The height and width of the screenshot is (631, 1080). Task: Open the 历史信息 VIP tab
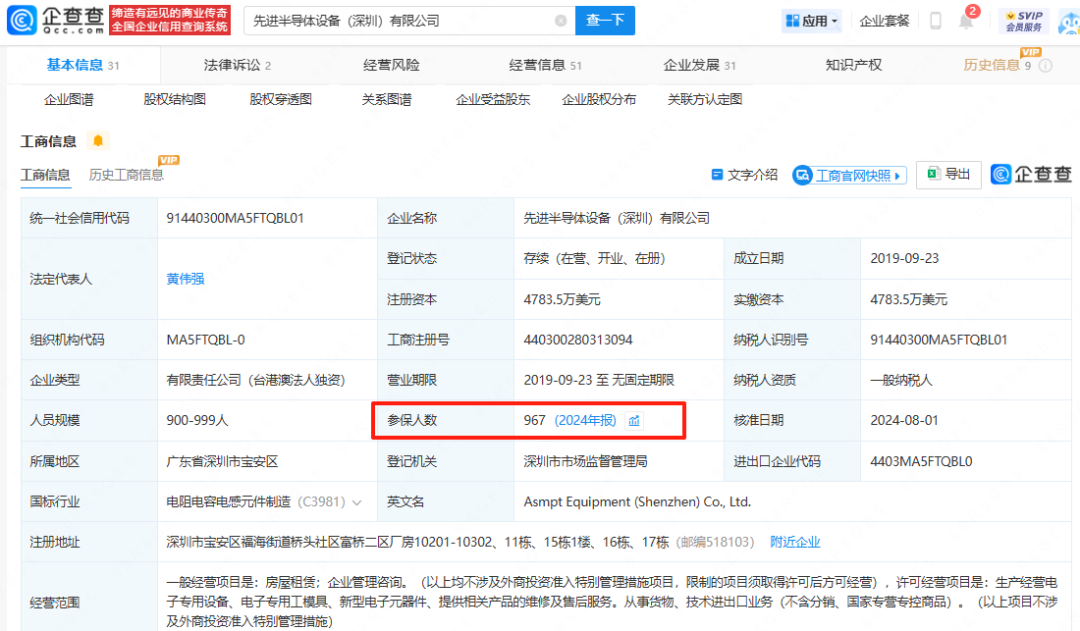(997, 65)
